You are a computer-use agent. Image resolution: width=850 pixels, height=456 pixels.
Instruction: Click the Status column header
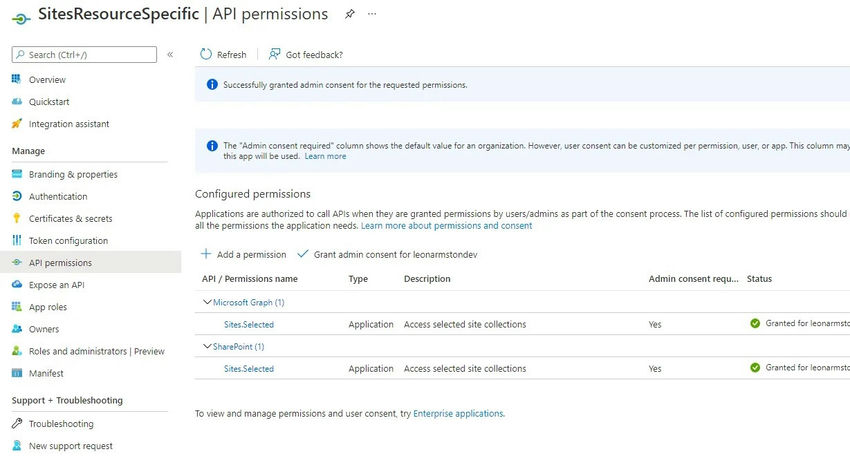(x=759, y=279)
